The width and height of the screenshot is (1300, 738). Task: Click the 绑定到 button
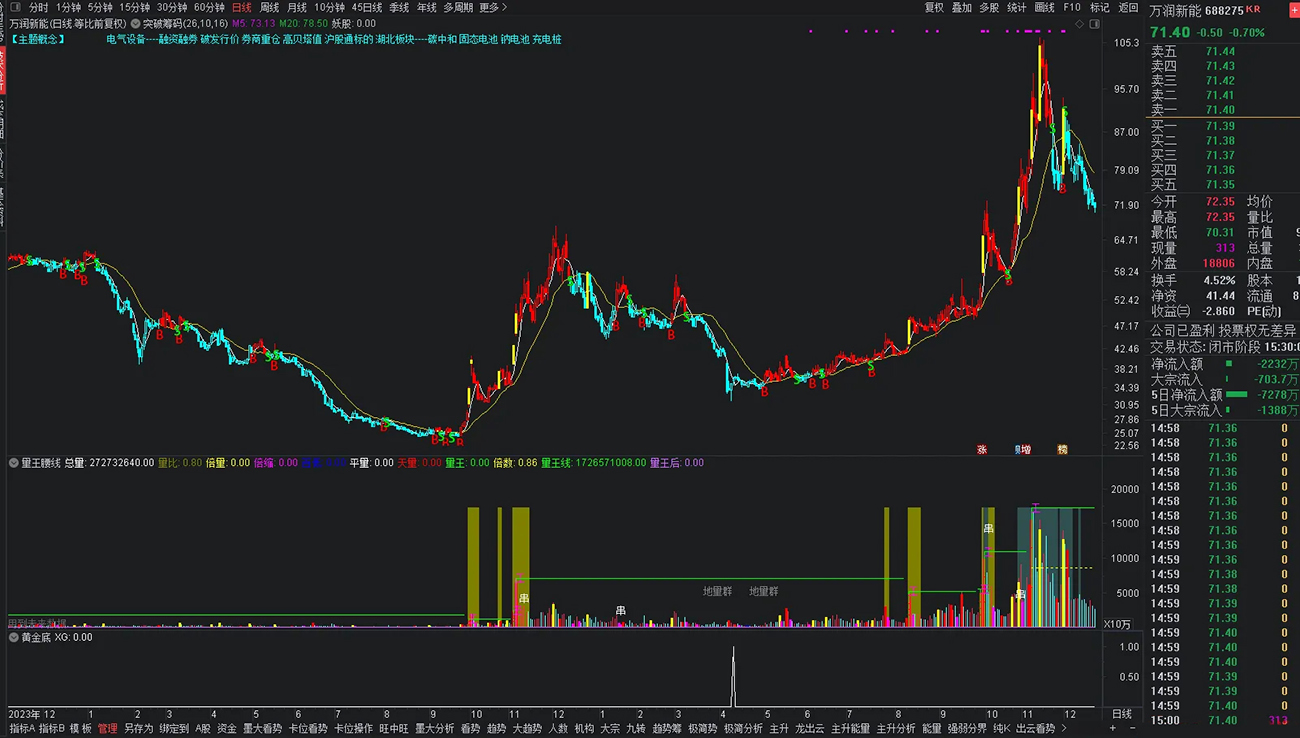point(174,729)
